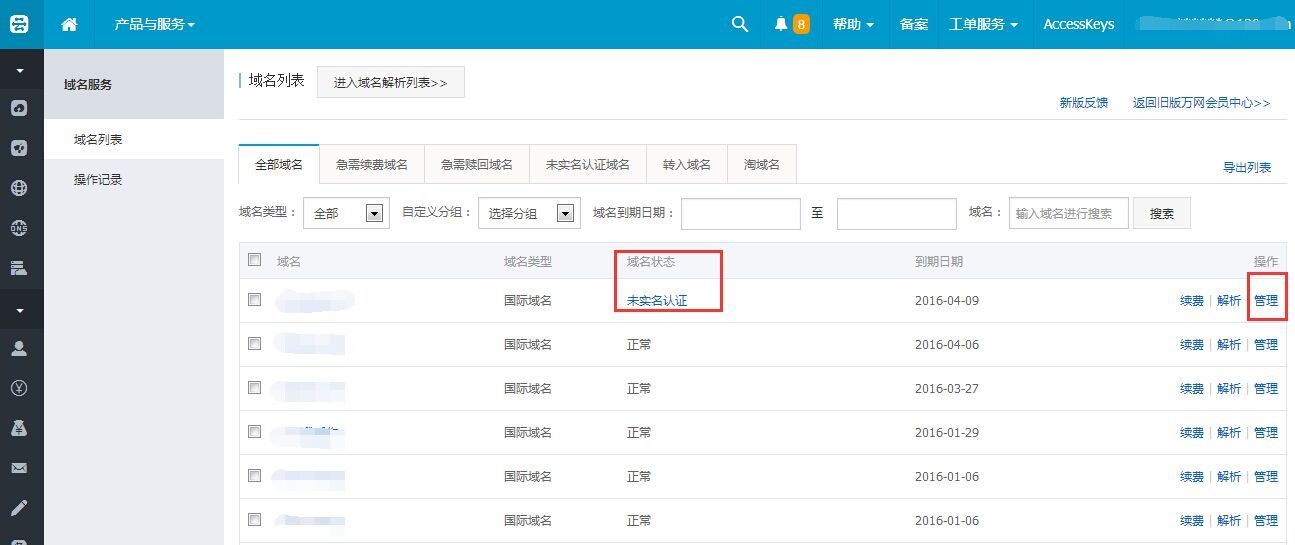The width and height of the screenshot is (1295, 545).
Task: Click the home icon in top bar
Action: click(x=69, y=24)
